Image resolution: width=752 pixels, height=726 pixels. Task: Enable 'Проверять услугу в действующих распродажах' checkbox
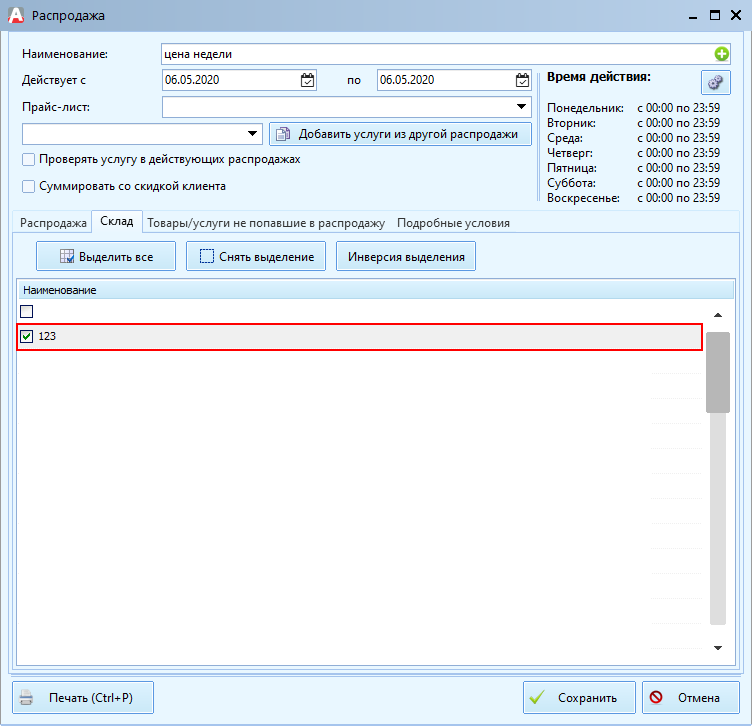pos(28,160)
